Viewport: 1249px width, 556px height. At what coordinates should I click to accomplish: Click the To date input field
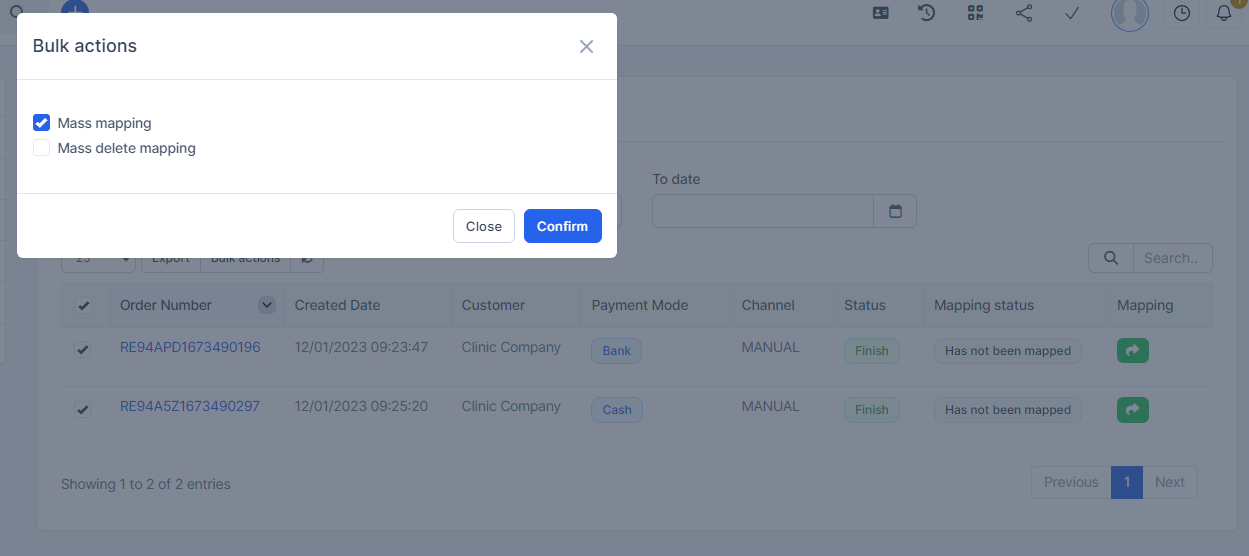(x=763, y=211)
